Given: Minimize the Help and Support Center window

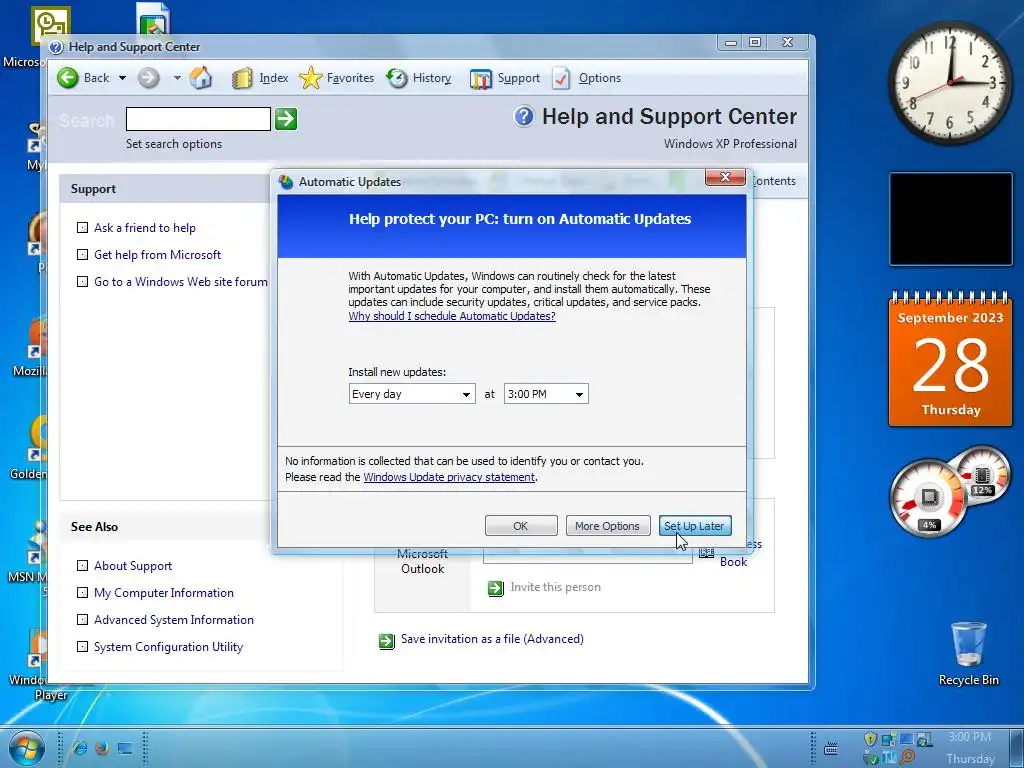Looking at the screenshot, I should (731, 42).
